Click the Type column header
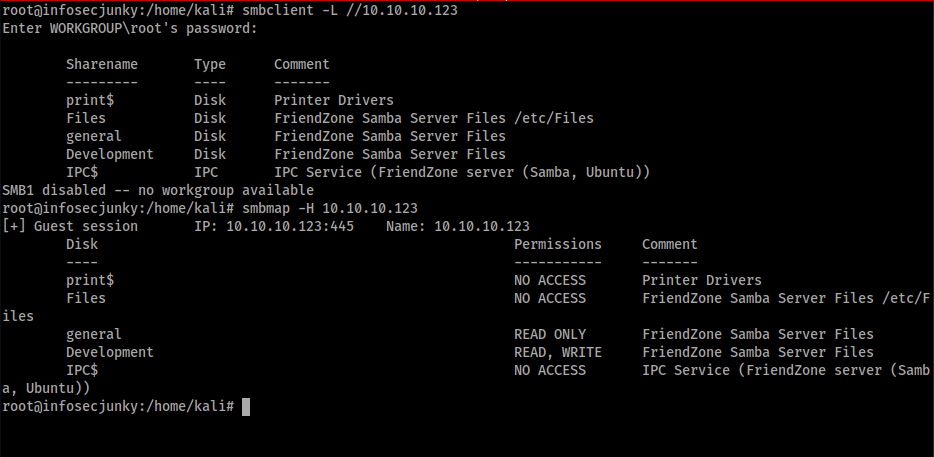934x457 pixels. click(x=210, y=64)
